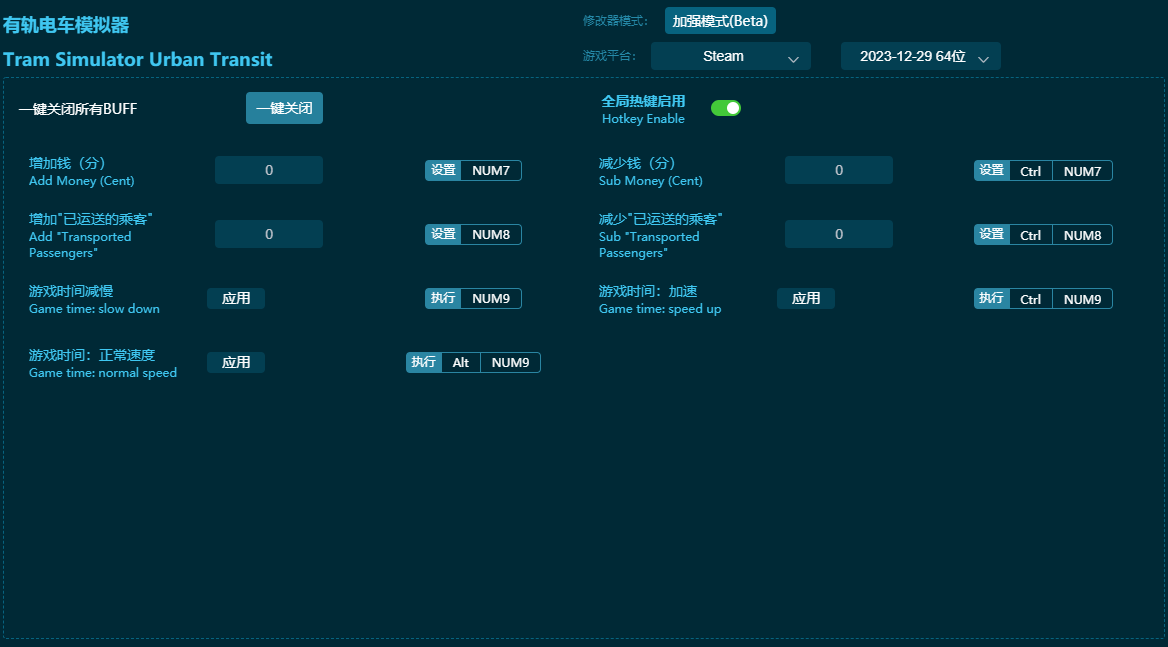Click 设置 hotkey for Add Money
This screenshot has height=647, width=1168.
pos(443,171)
